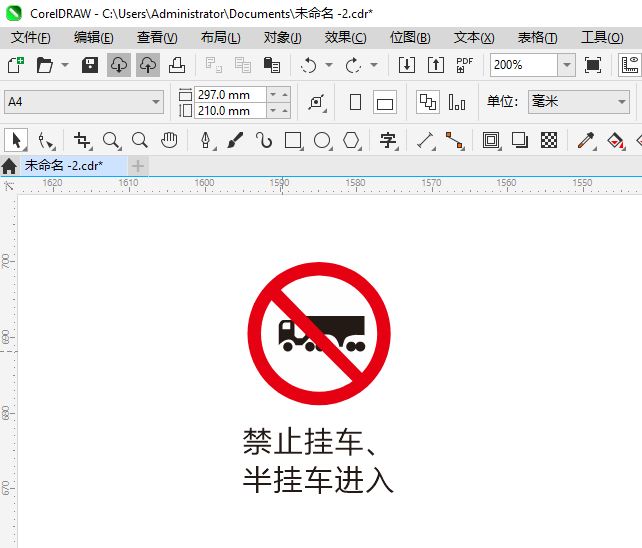Select portrait page orientation
642x548 pixels.
tap(355, 102)
